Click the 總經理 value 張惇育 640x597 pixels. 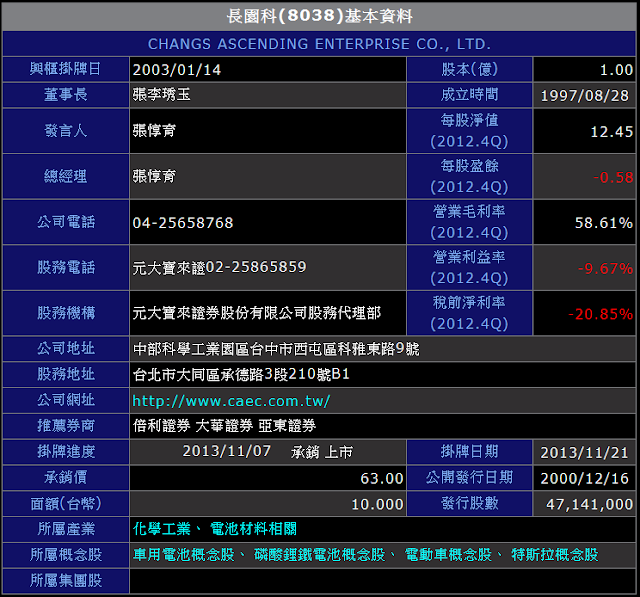pos(154,177)
